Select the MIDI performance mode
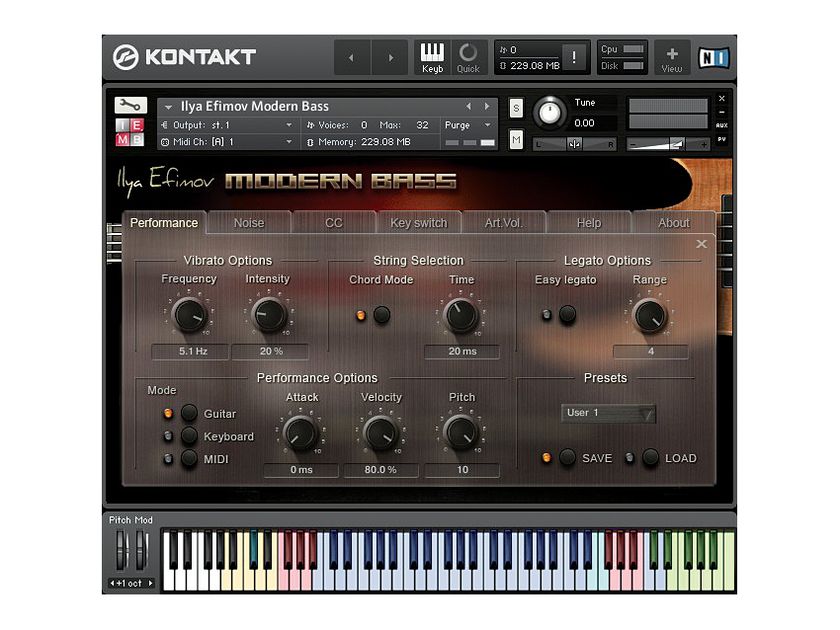The image size is (840, 630). pyautogui.click(x=191, y=460)
